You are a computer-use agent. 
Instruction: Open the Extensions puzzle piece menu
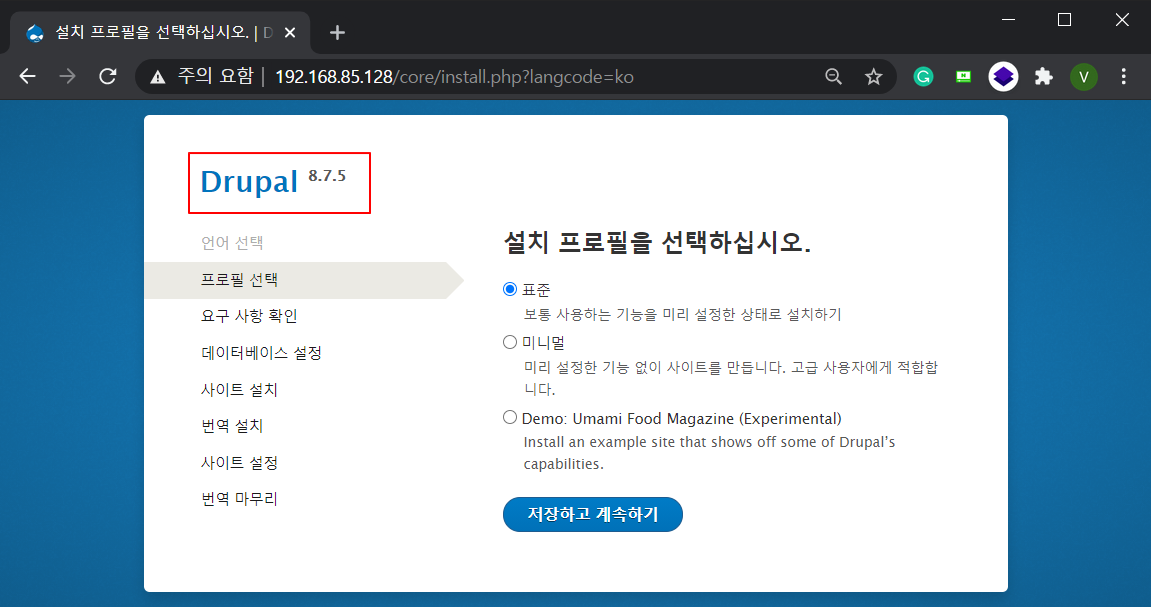click(x=1043, y=76)
